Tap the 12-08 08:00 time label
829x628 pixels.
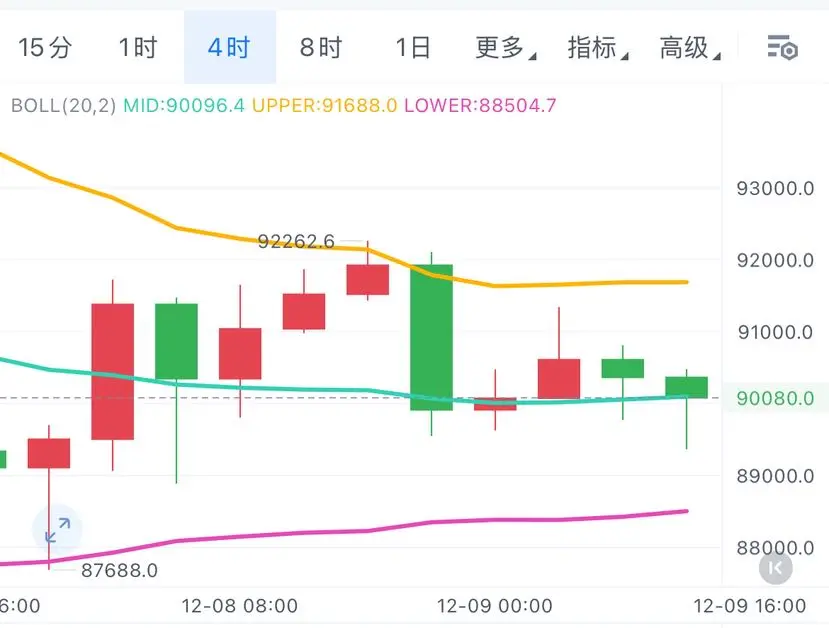[240, 606]
